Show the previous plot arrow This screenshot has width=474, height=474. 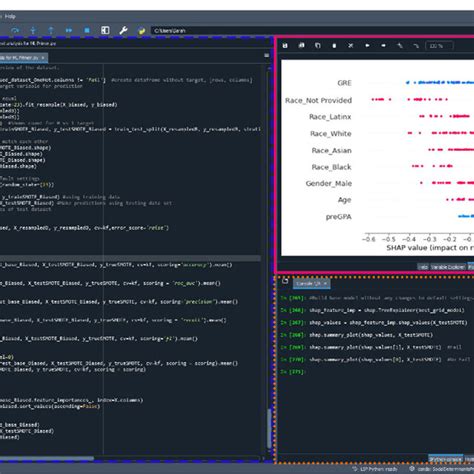coord(367,45)
